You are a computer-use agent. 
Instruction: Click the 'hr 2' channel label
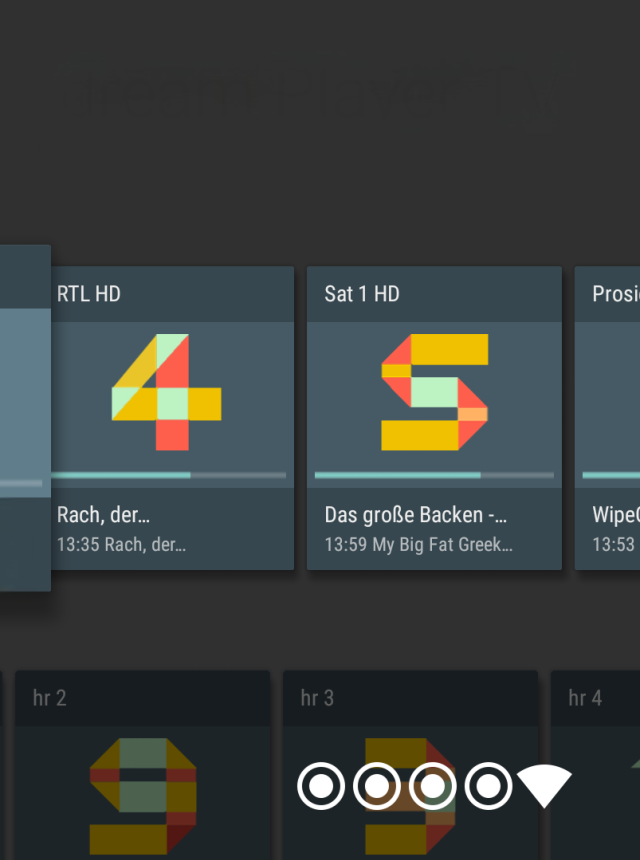pos(49,698)
